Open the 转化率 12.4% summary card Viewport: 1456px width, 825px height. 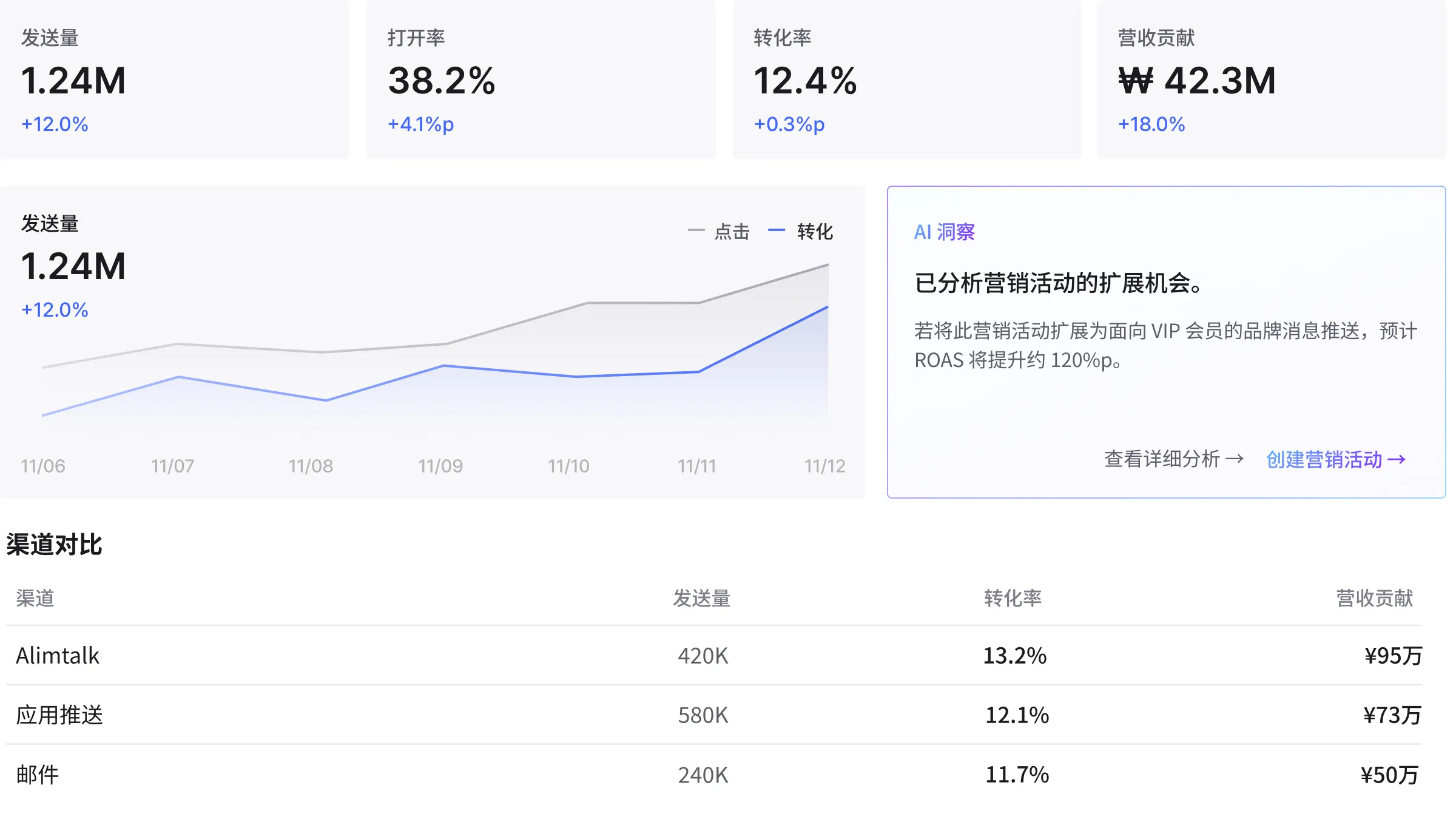tap(907, 79)
